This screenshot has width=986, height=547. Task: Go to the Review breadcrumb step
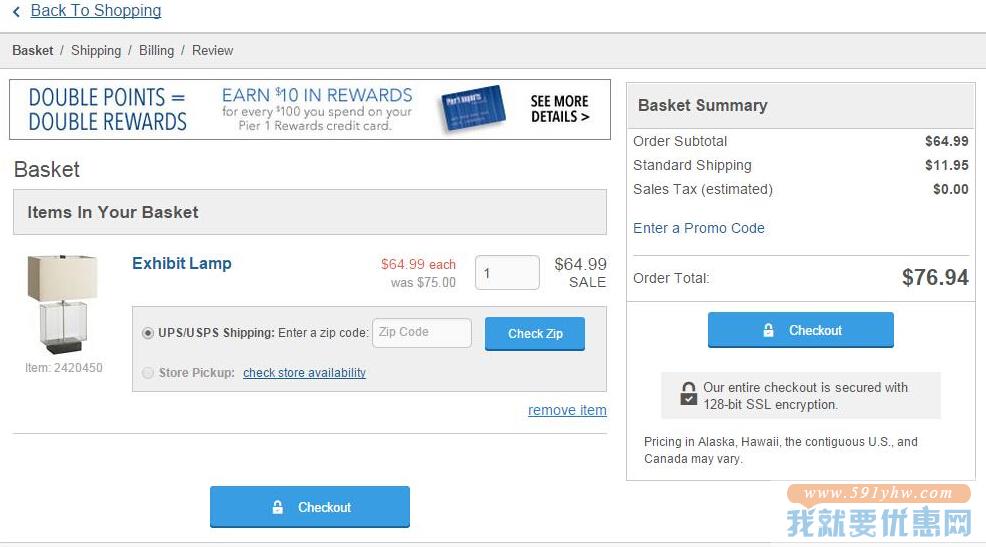pos(213,50)
